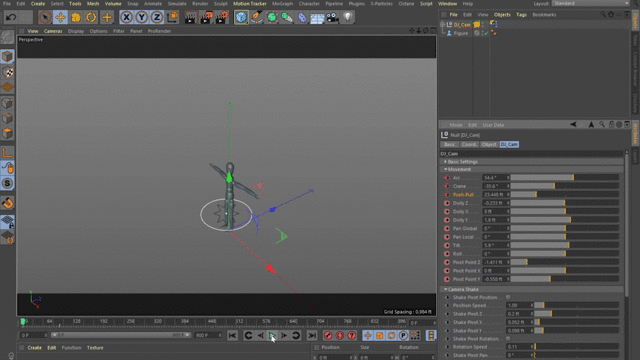Image resolution: width=640 pixels, height=360 pixels.
Task: Expand DJ_Cam object tree node
Action: 442,24
